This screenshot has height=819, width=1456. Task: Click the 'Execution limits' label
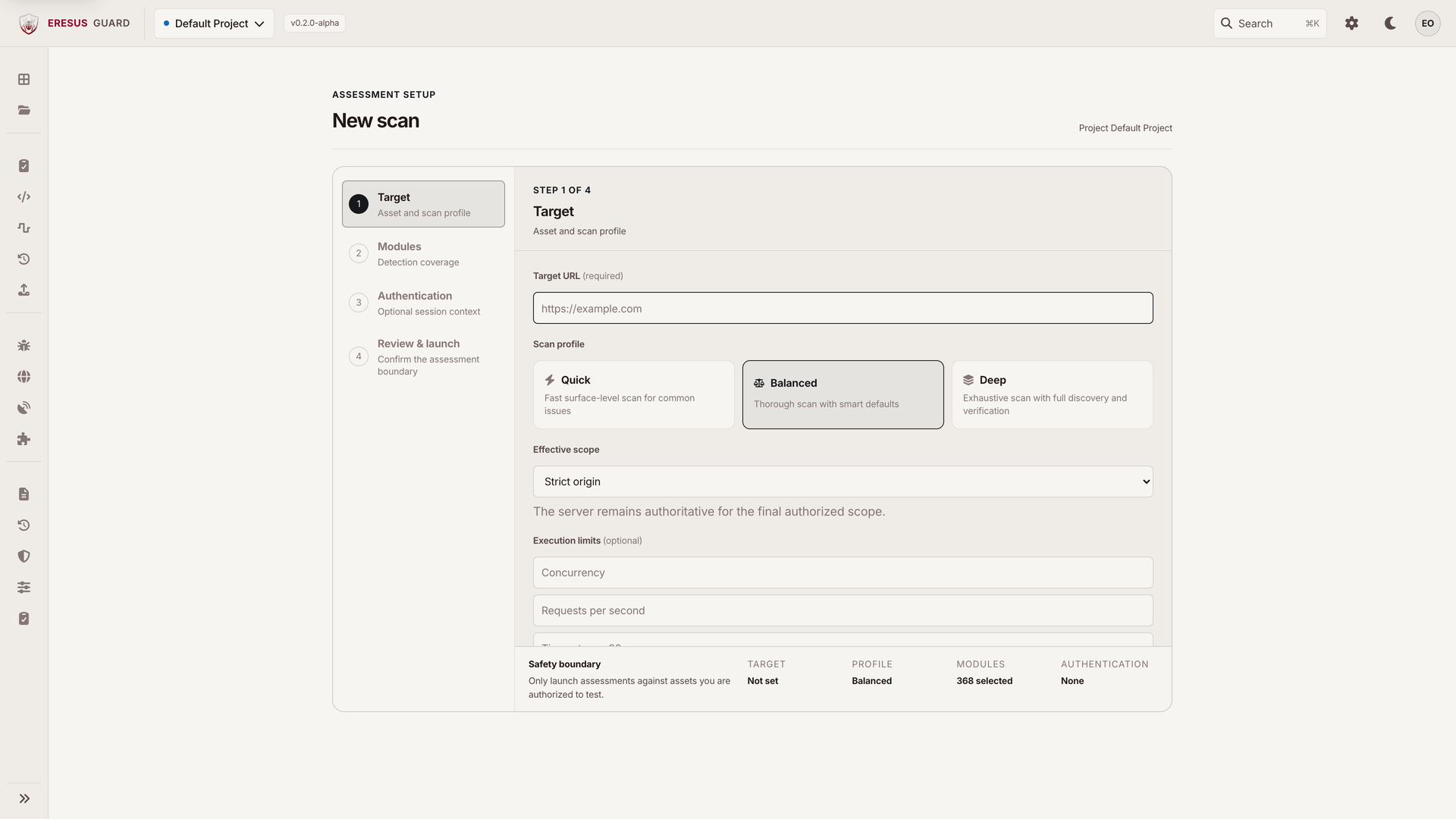[x=566, y=541]
